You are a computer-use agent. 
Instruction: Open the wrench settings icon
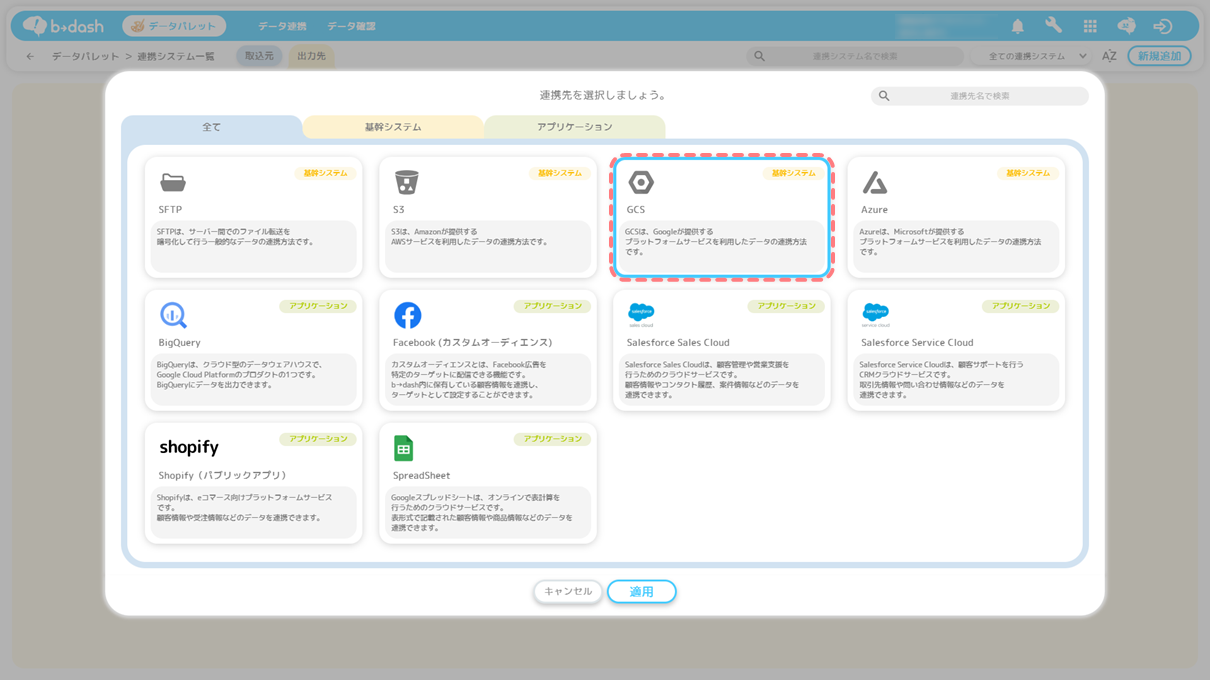click(x=1054, y=26)
